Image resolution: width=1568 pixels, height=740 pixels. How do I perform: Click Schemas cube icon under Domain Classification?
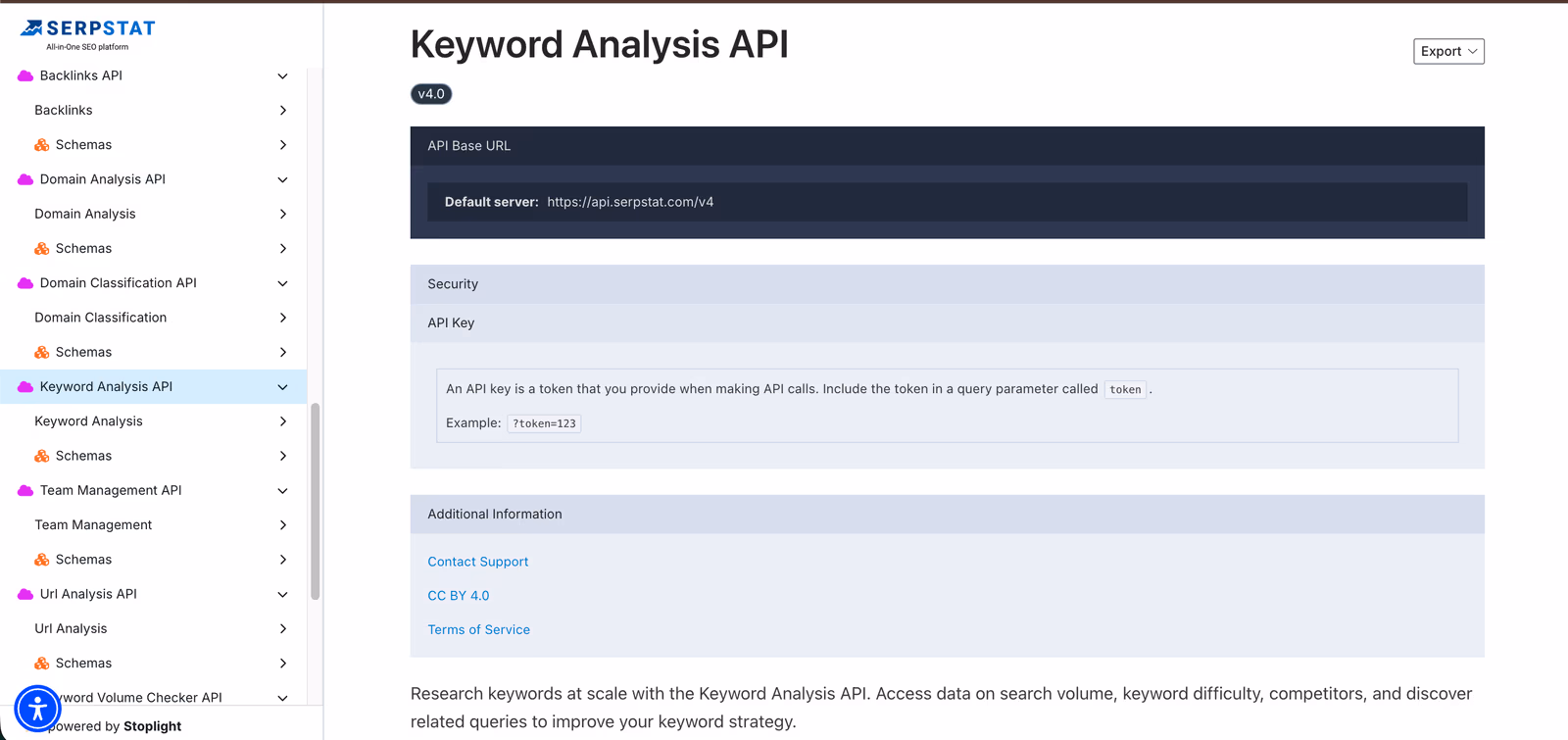42,353
